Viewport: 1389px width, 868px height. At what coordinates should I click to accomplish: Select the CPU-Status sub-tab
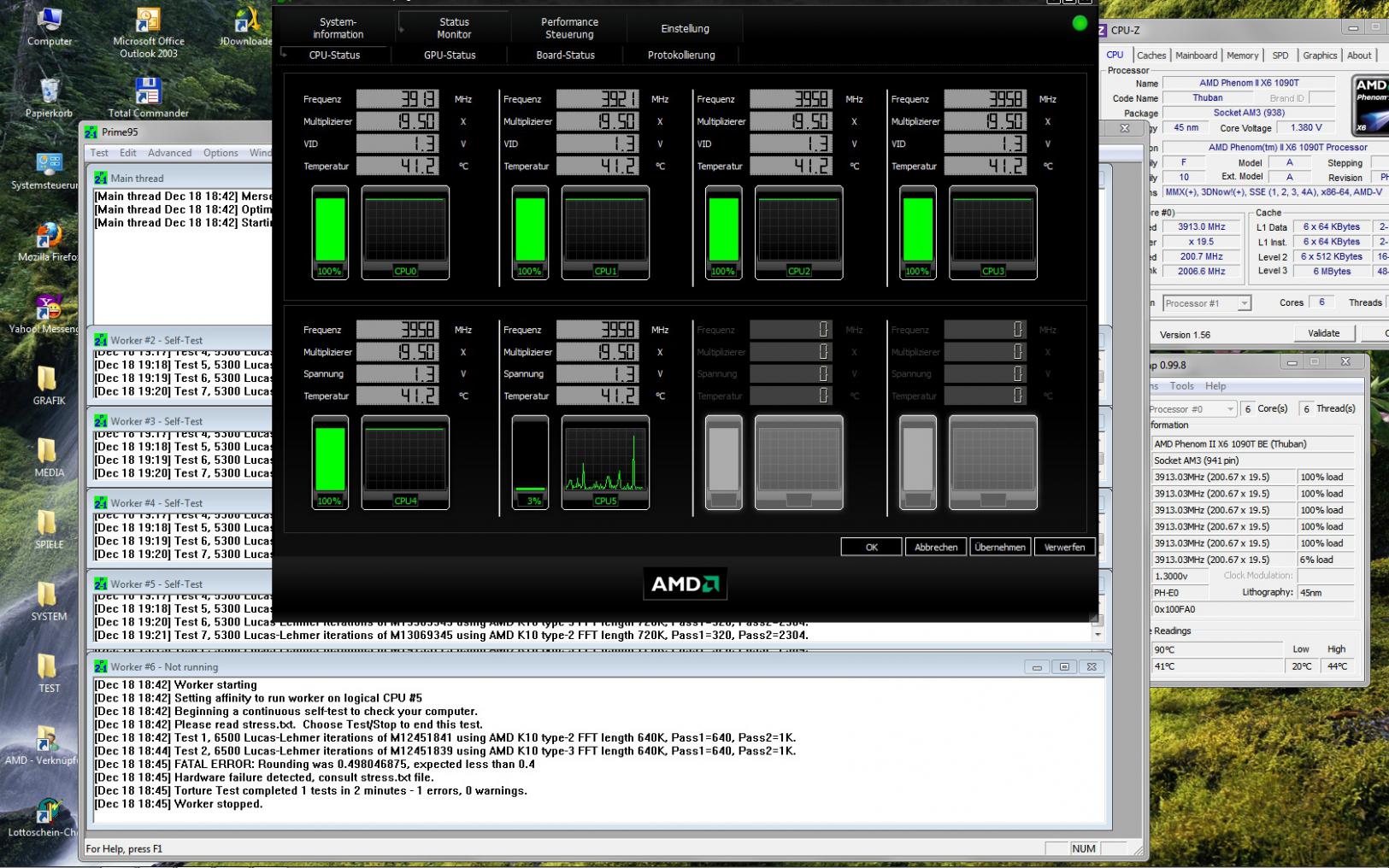(335, 55)
